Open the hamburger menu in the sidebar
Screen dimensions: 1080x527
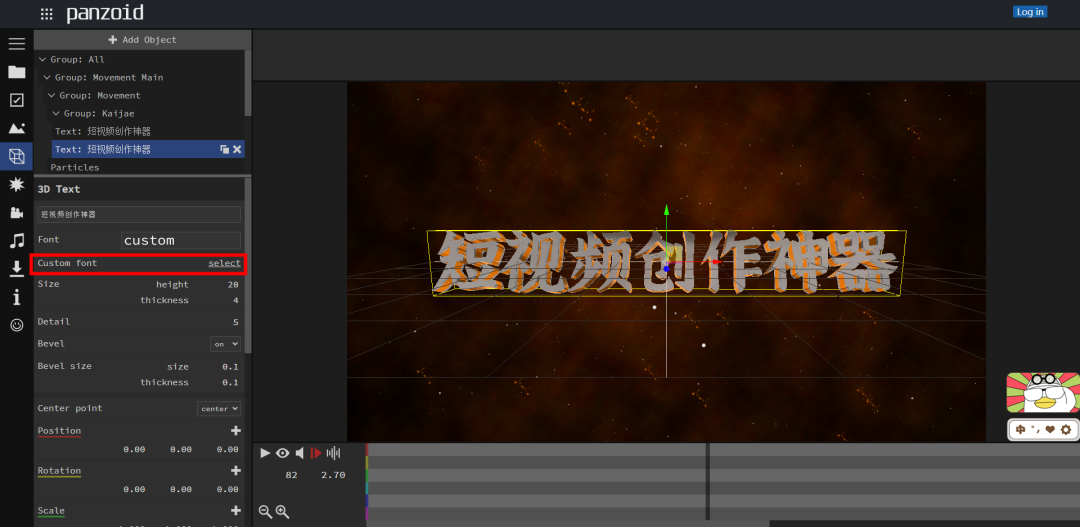[16, 44]
